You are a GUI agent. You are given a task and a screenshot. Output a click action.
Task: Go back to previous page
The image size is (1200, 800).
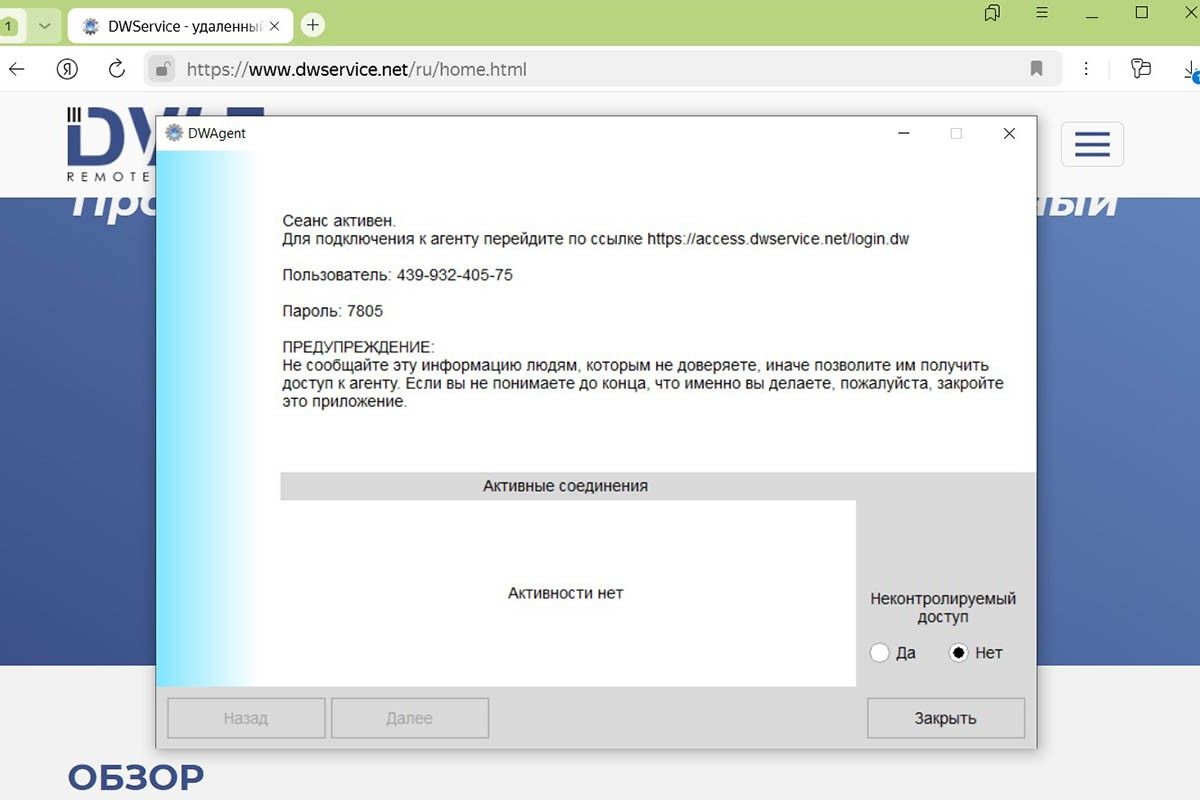(x=17, y=69)
